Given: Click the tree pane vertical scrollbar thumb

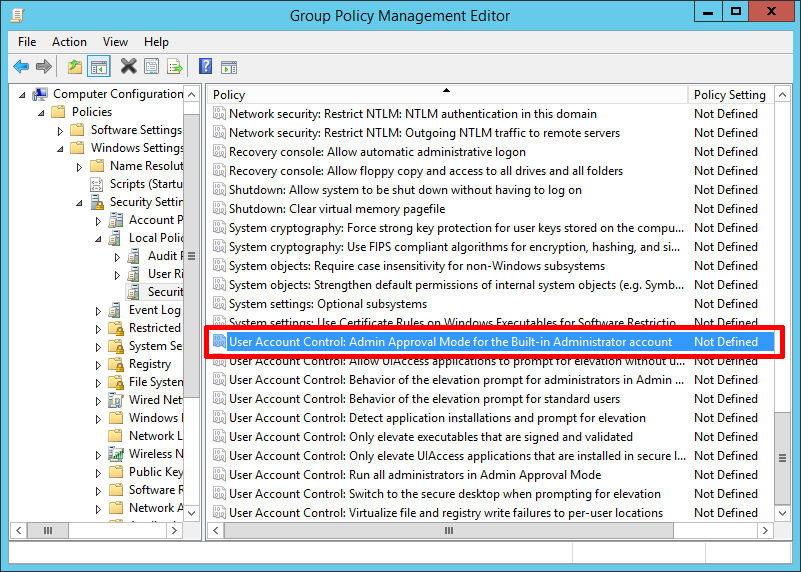Looking at the screenshot, I should [192, 256].
